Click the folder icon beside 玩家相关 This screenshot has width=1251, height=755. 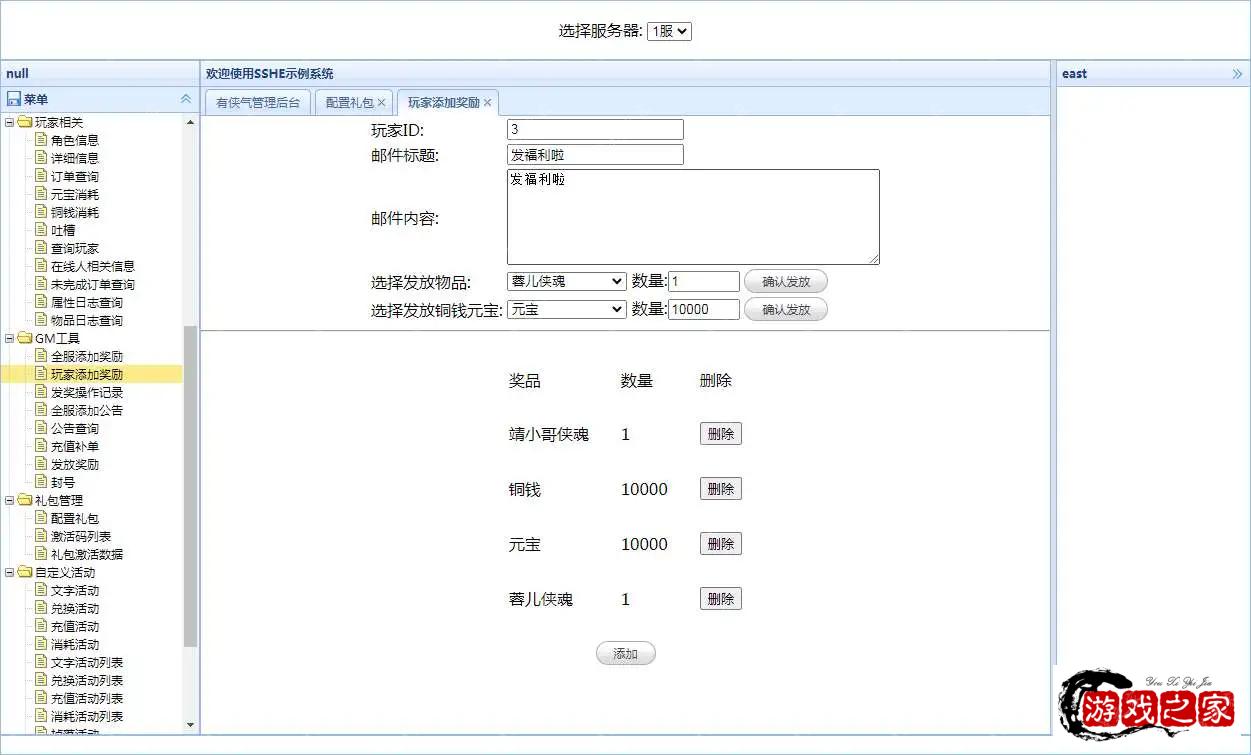pos(25,121)
